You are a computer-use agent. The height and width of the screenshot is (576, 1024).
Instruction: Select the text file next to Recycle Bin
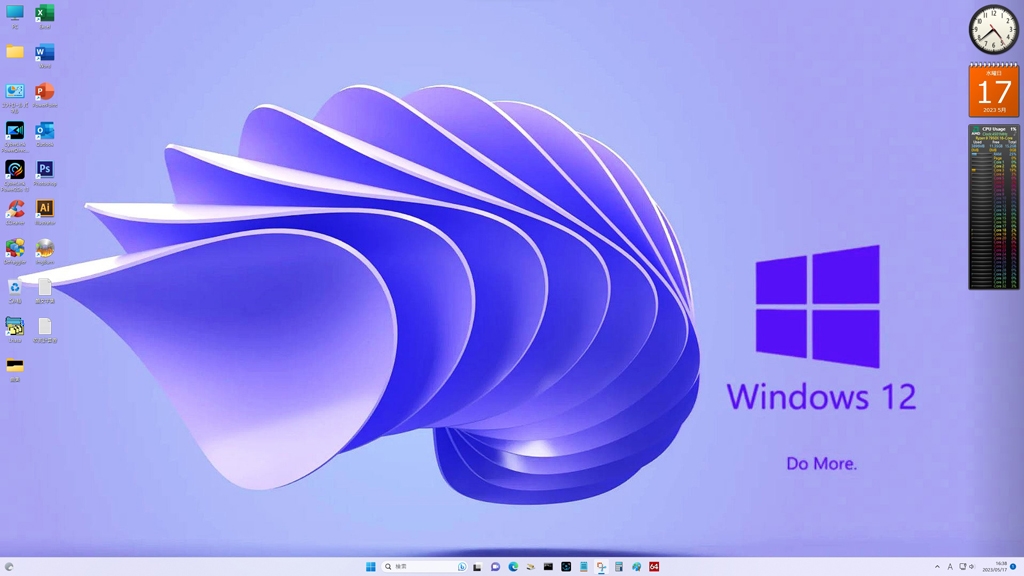point(44,291)
